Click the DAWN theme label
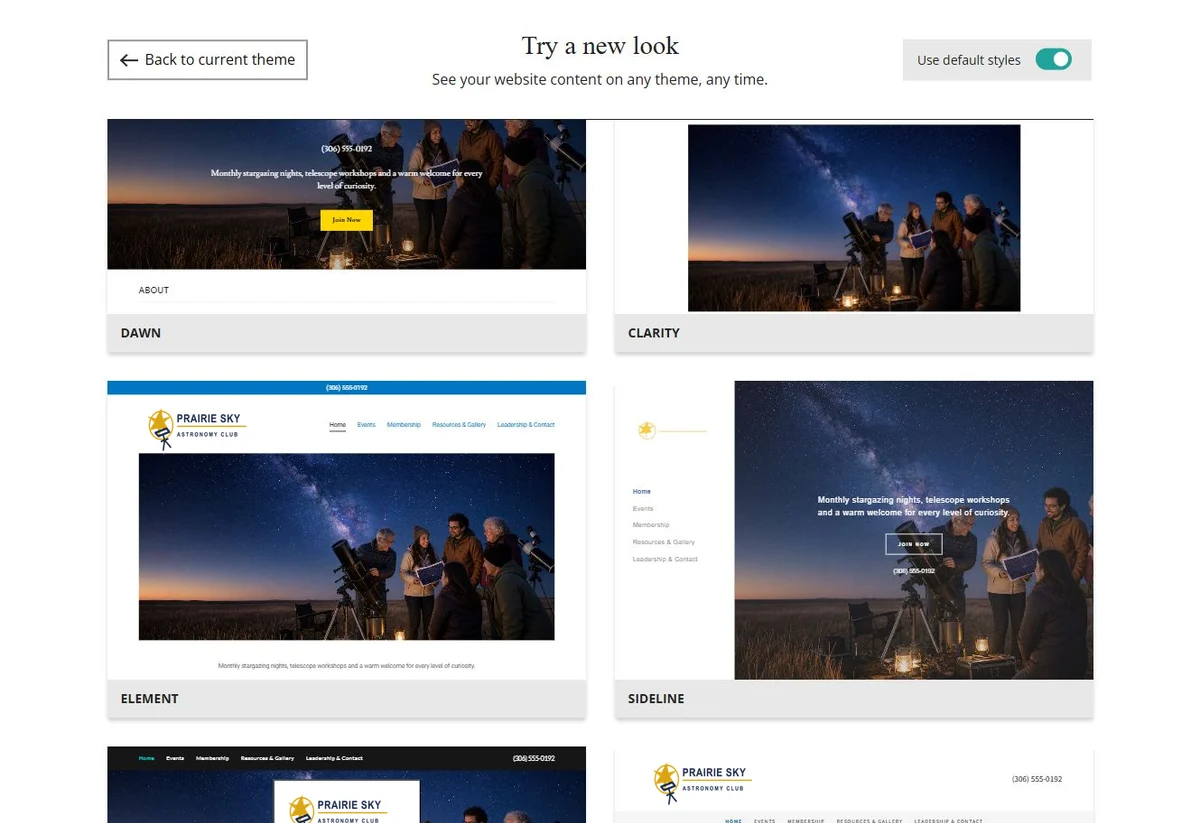1200x823 pixels. click(x=141, y=333)
